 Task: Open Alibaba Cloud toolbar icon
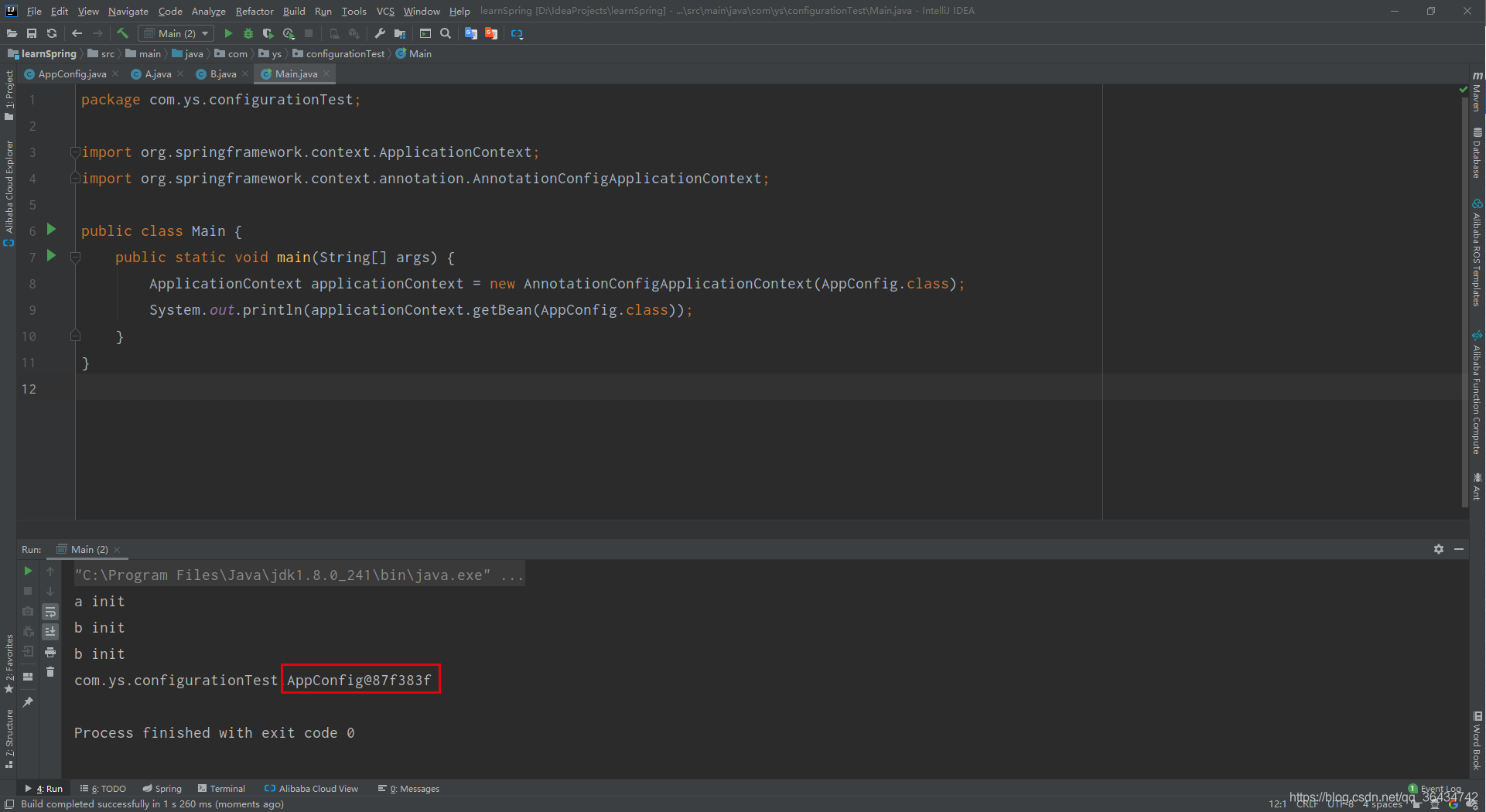tap(518, 33)
